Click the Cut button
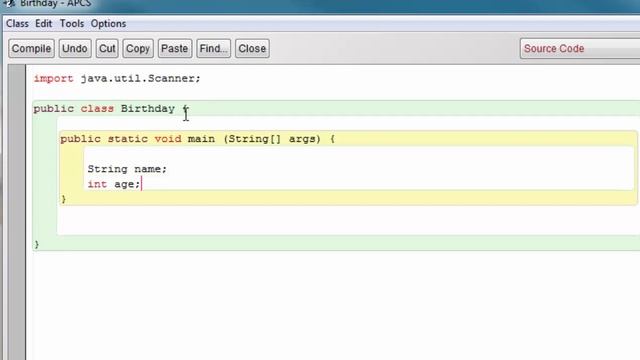This screenshot has width=640, height=360. [107, 49]
